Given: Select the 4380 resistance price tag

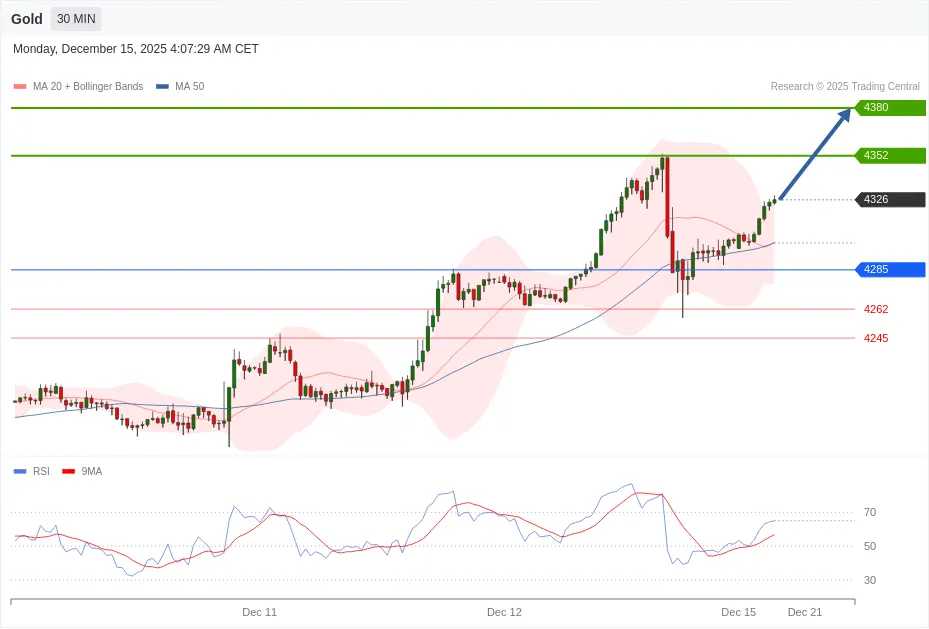Looking at the screenshot, I should (888, 107).
